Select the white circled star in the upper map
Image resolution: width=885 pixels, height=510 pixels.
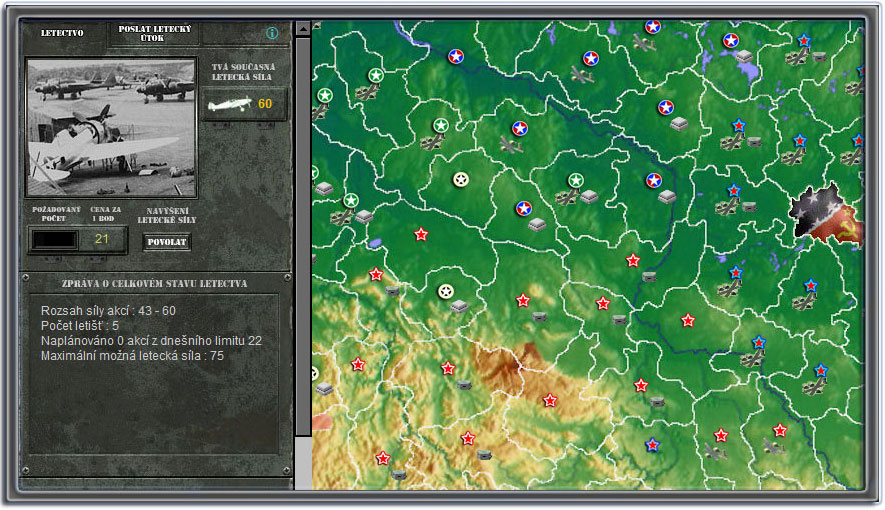461,179
